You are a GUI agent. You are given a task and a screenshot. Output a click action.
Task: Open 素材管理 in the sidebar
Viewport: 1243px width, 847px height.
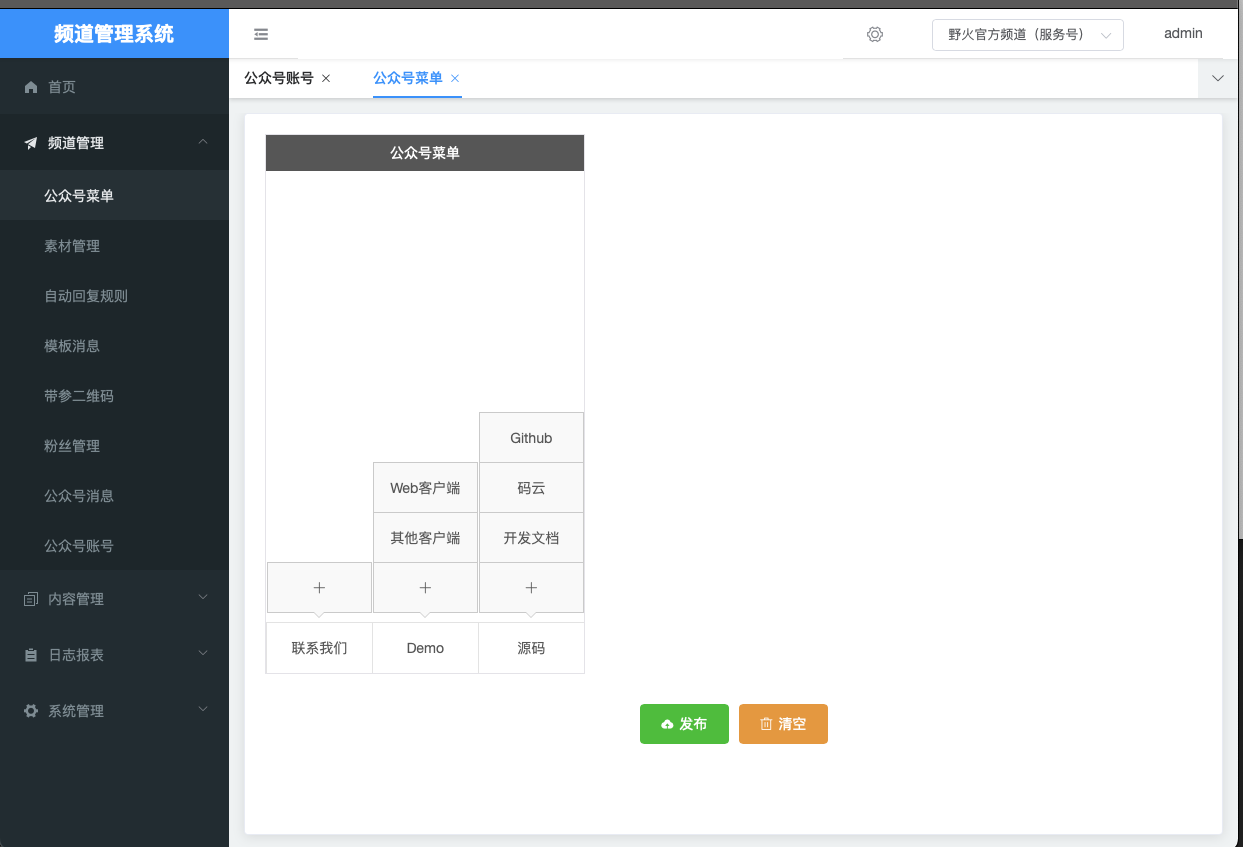[x=72, y=246]
